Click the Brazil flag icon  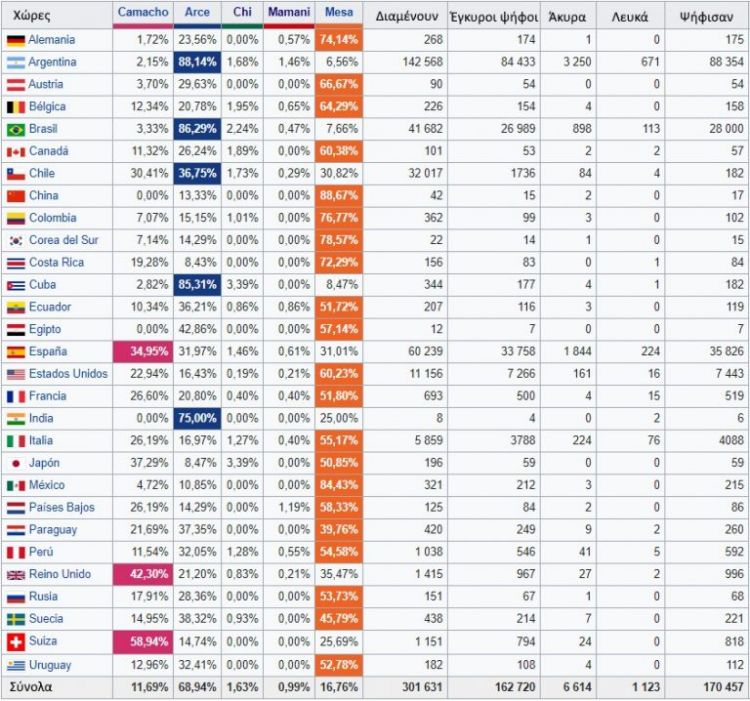(x=15, y=130)
